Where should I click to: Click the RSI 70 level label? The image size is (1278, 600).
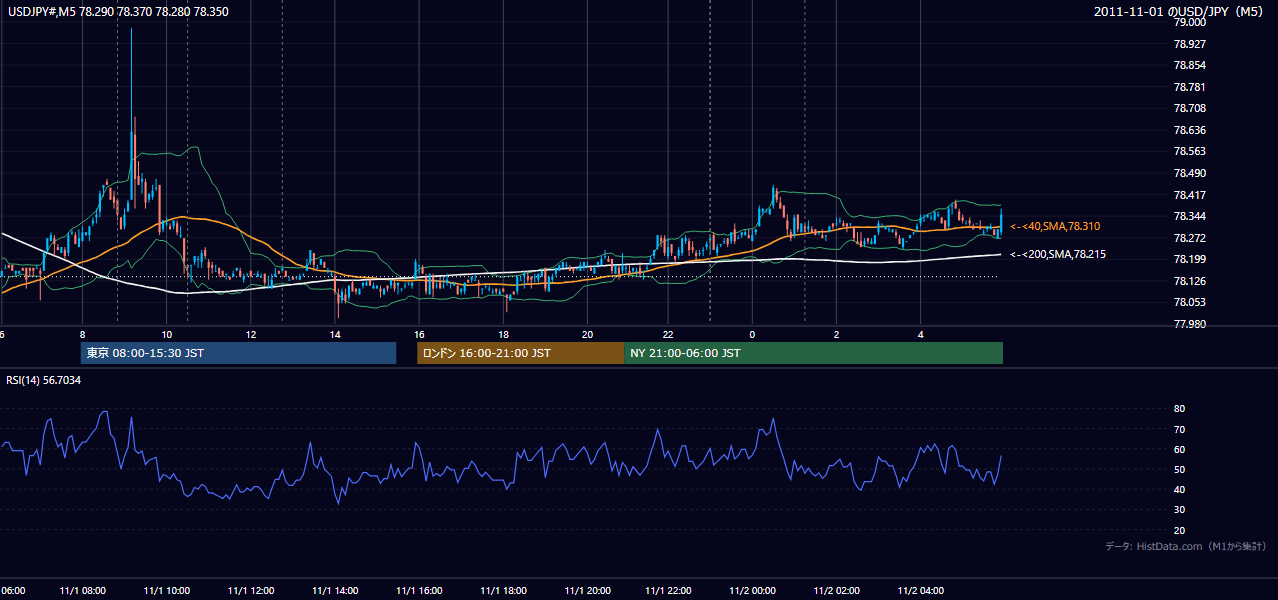pos(1179,429)
